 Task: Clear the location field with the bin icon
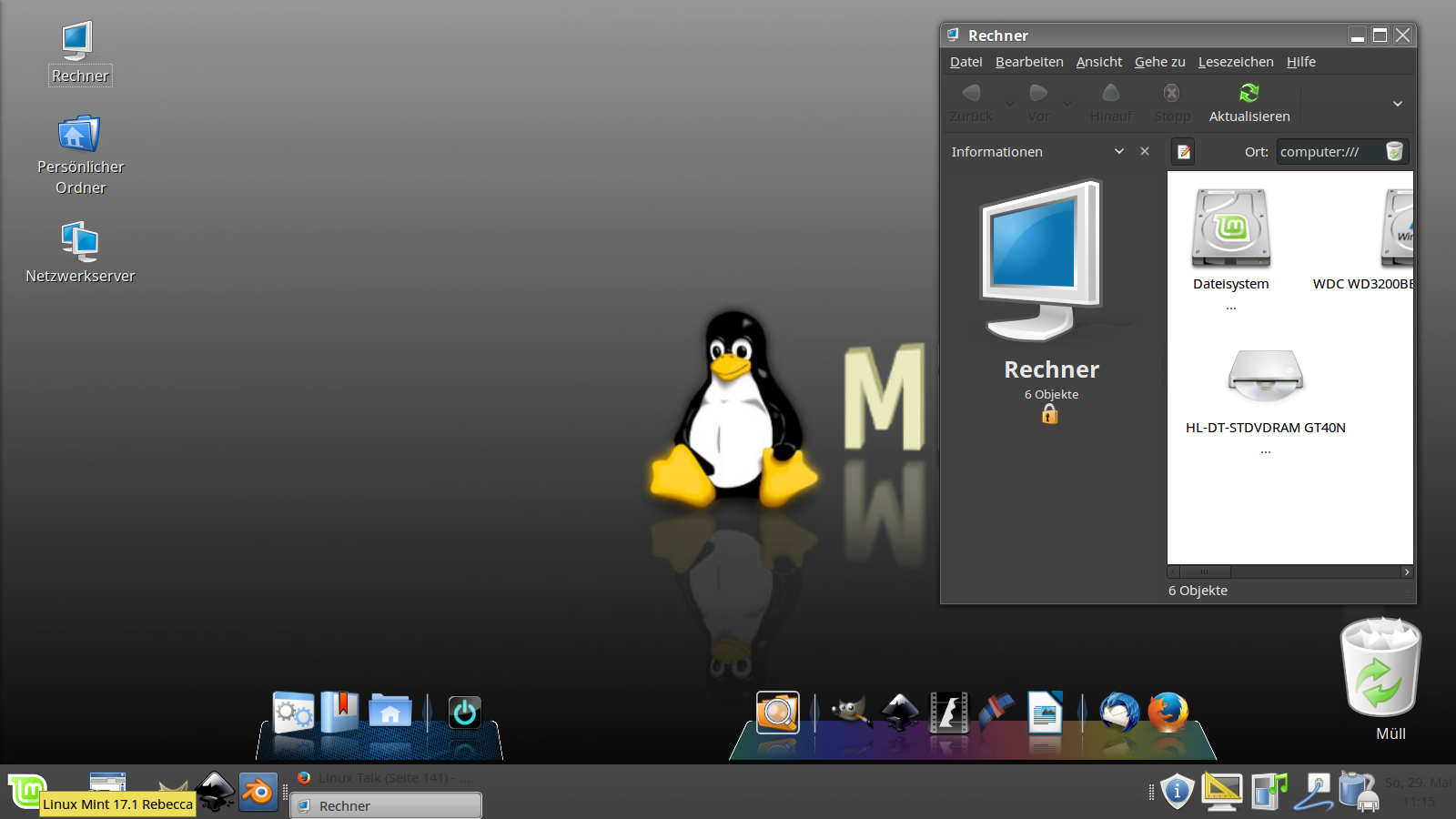[1394, 152]
